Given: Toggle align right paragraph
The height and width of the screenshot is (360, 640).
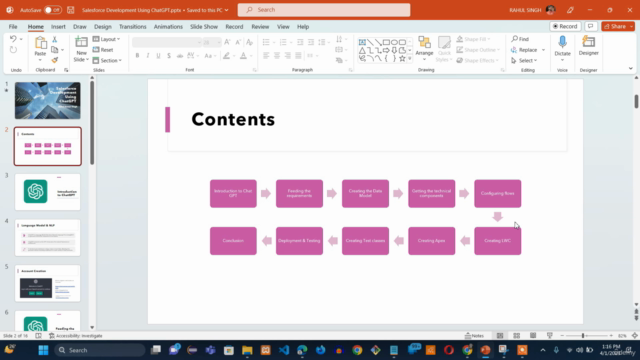Looking at the screenshot, I should [288, 56].
